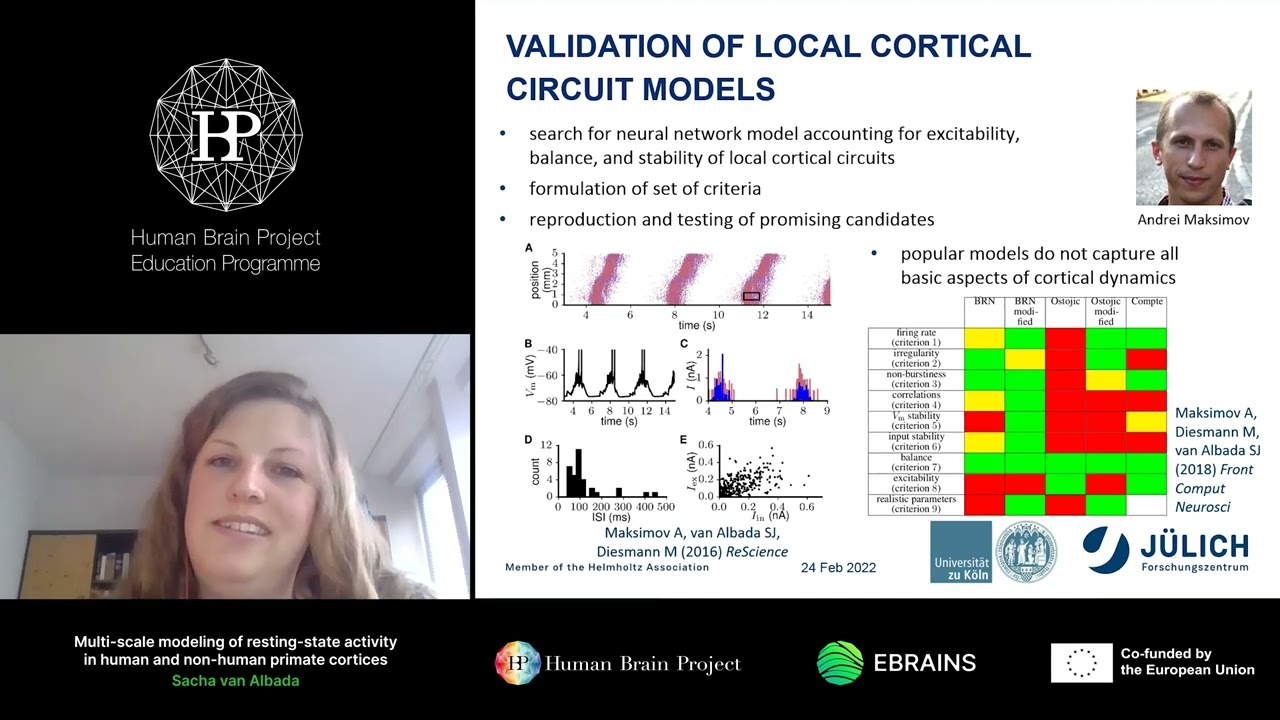This screenshot has height=720, width=1280.
Task: Click the 'popular models do not capture' bullet
Action: [x=1039, y=266]
